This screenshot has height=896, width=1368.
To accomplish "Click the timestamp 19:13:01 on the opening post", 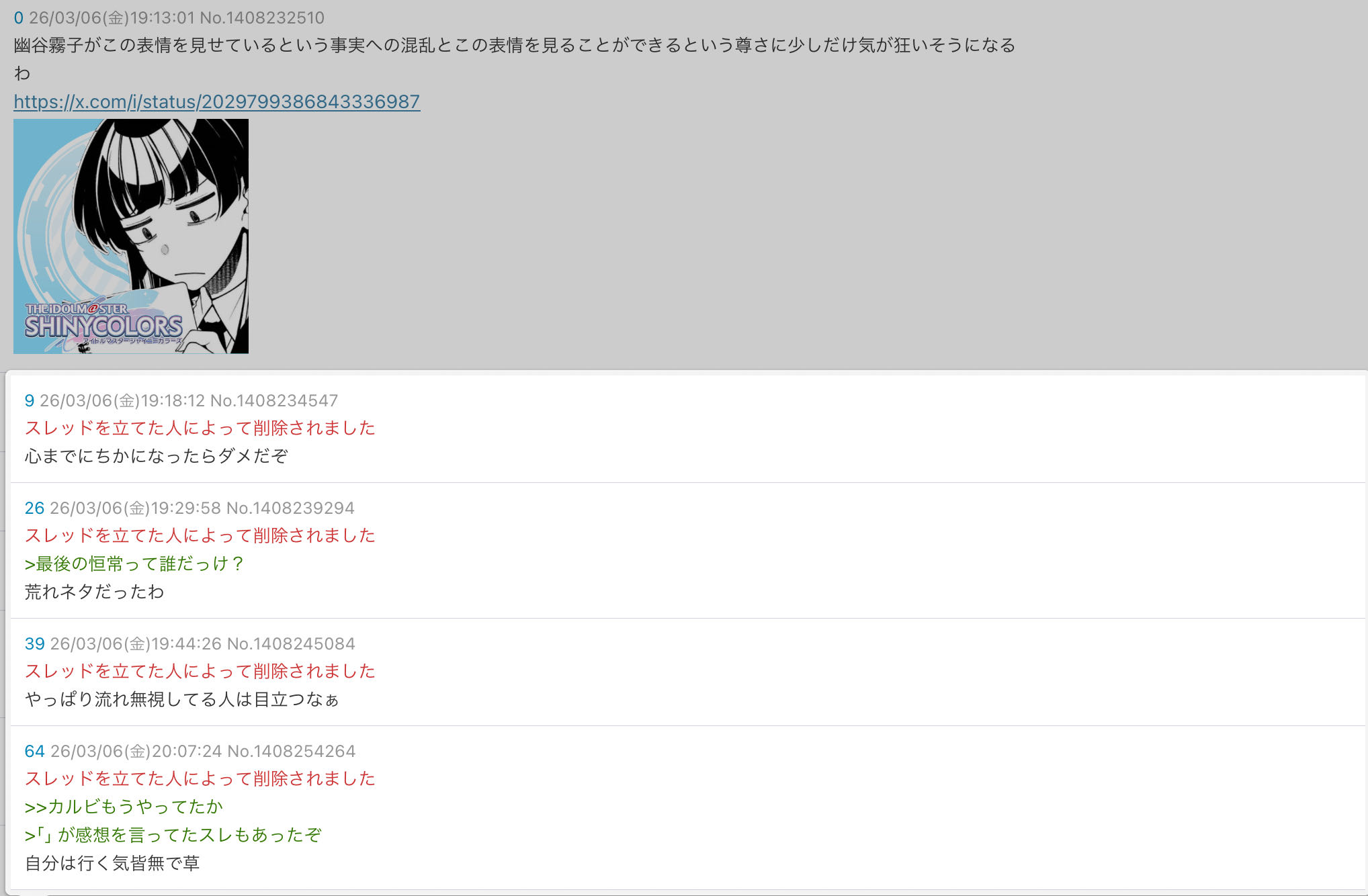I will coord(161,17).
